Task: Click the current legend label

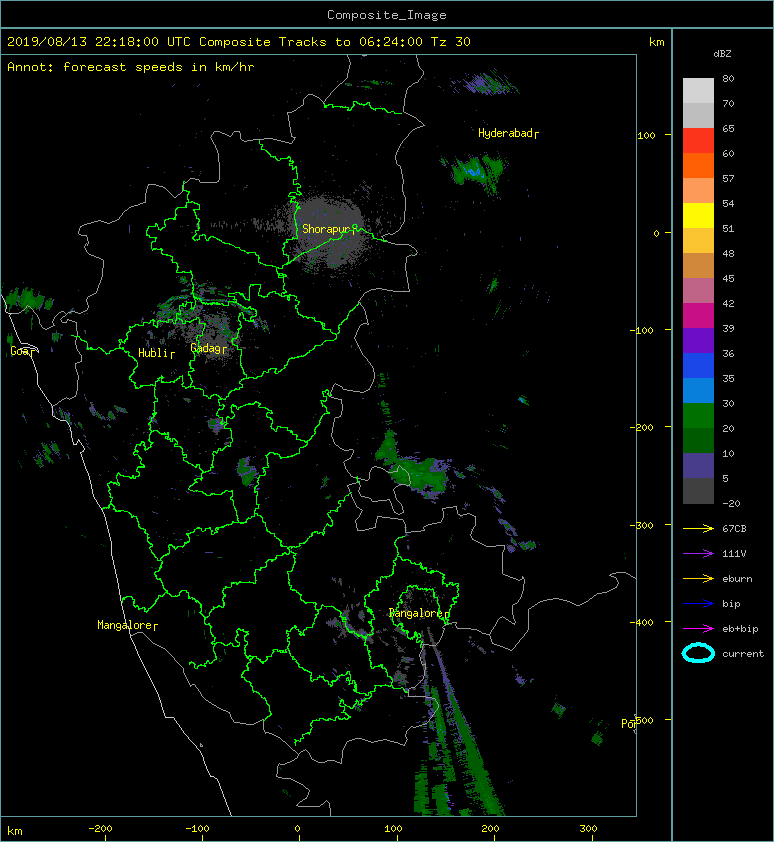Action: click(x=743, y=654)
